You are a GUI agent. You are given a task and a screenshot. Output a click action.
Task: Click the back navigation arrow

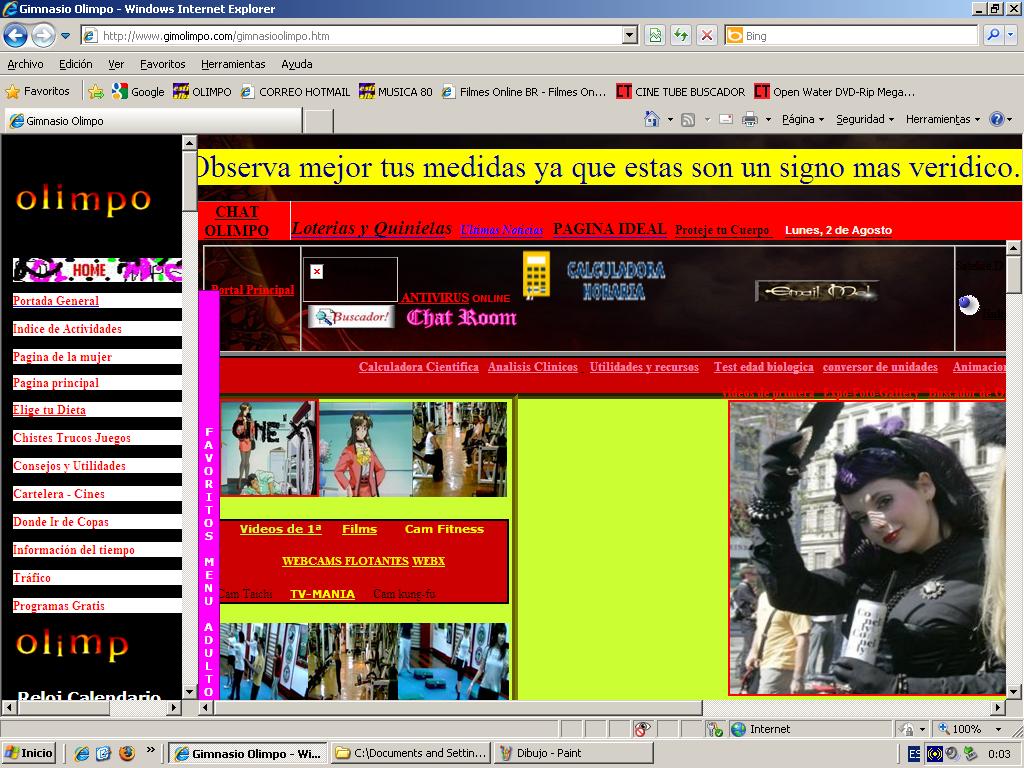15,36
